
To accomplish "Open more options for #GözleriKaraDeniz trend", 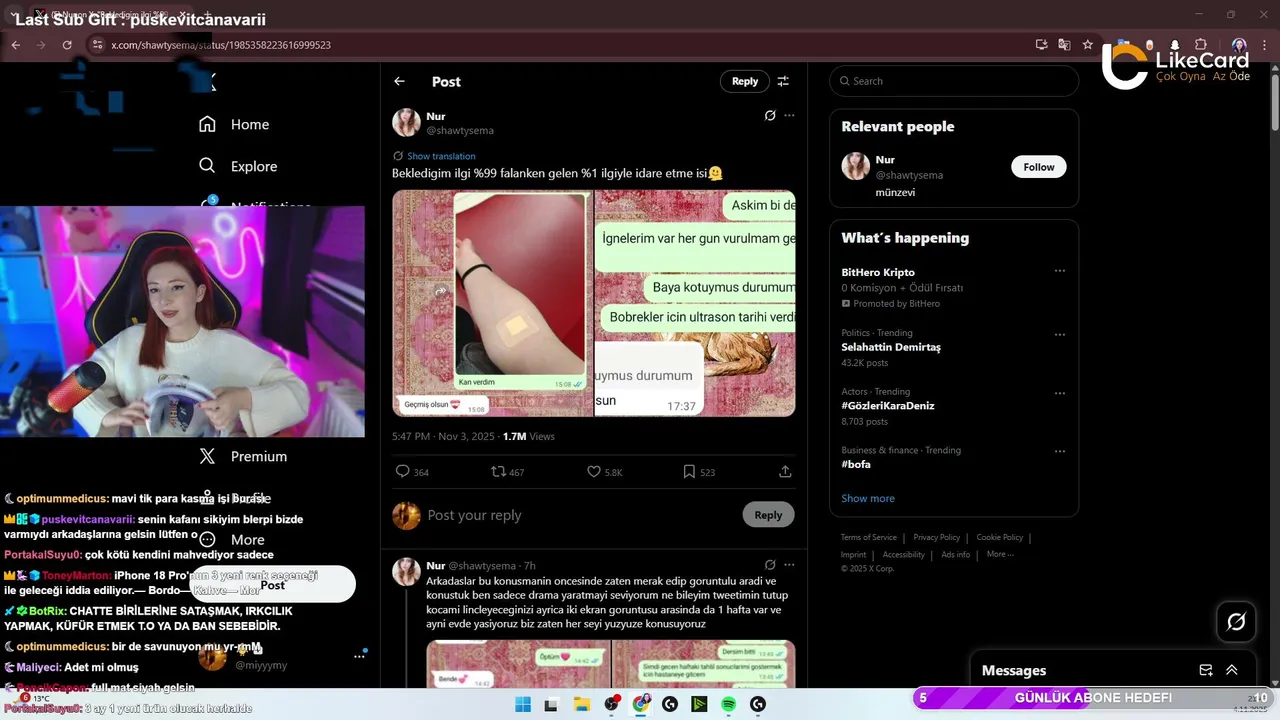I will 1060,393.
